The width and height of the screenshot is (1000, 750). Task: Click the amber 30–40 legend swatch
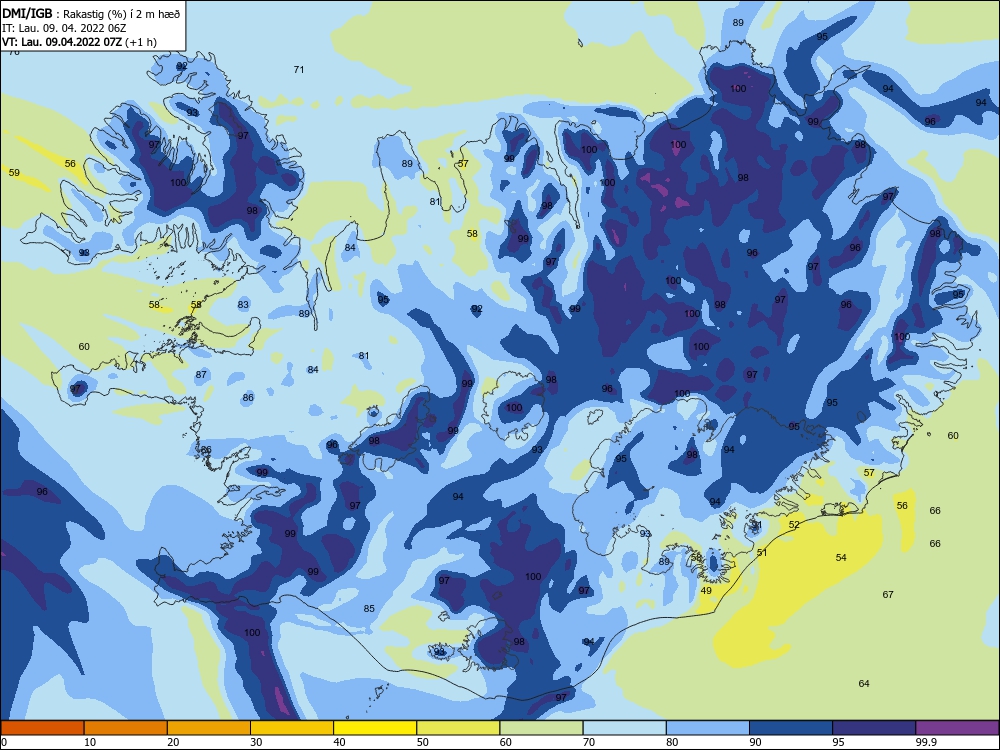click(x=292, y=728)
